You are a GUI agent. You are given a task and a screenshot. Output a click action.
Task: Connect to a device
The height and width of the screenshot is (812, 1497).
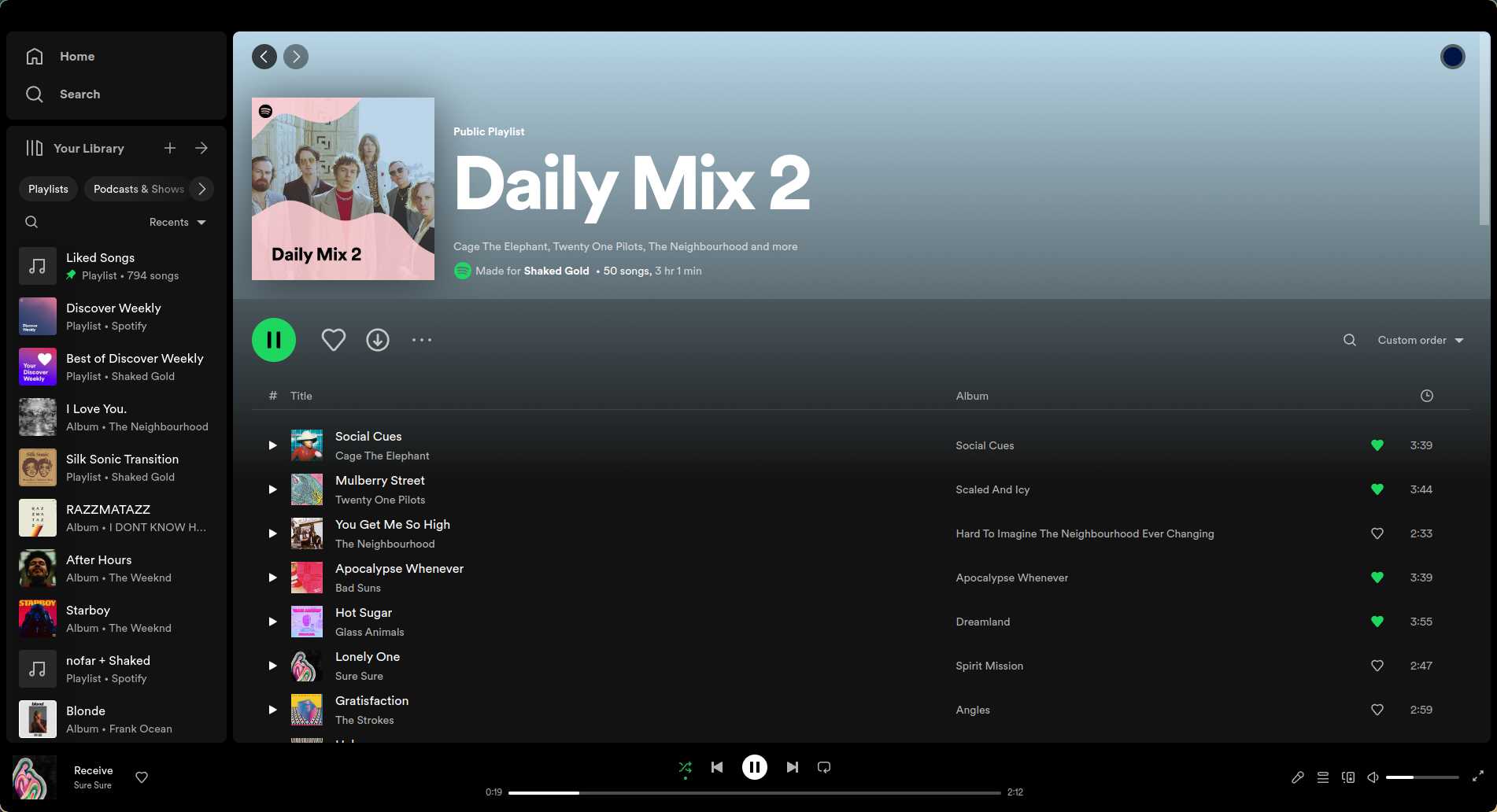pyautogui.click(x=1348, y=777)
